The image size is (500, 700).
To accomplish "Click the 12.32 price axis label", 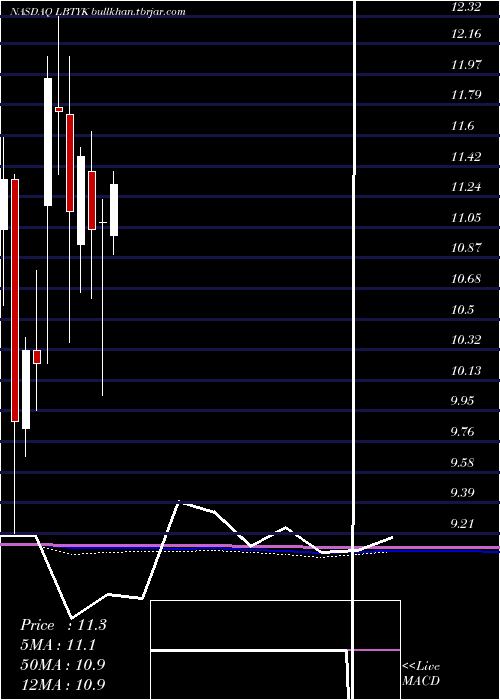I will tap(466, 7).
